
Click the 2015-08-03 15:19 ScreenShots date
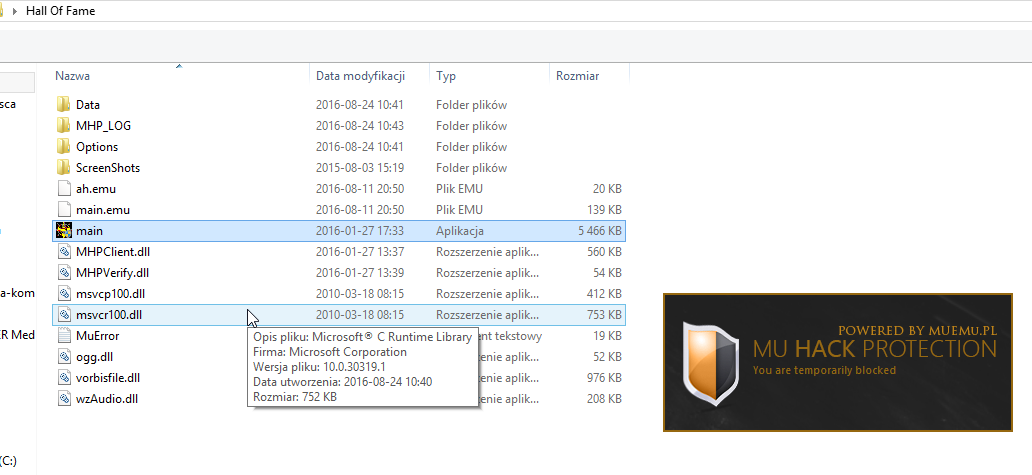pyautogui.click(x=359, y=168)
